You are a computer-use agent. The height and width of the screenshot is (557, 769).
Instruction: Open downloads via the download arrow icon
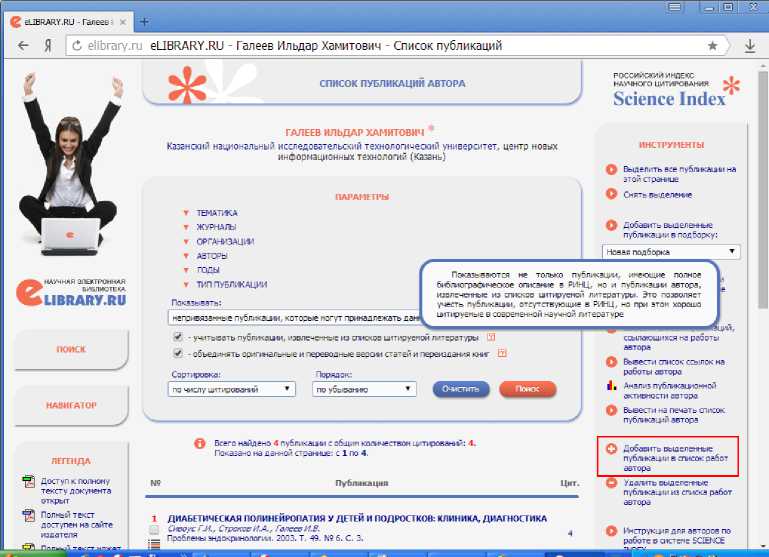pos(749,46)
